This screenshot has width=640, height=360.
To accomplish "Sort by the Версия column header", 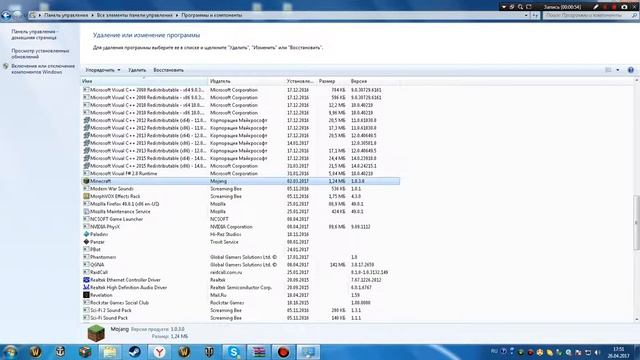I will 374,81.
